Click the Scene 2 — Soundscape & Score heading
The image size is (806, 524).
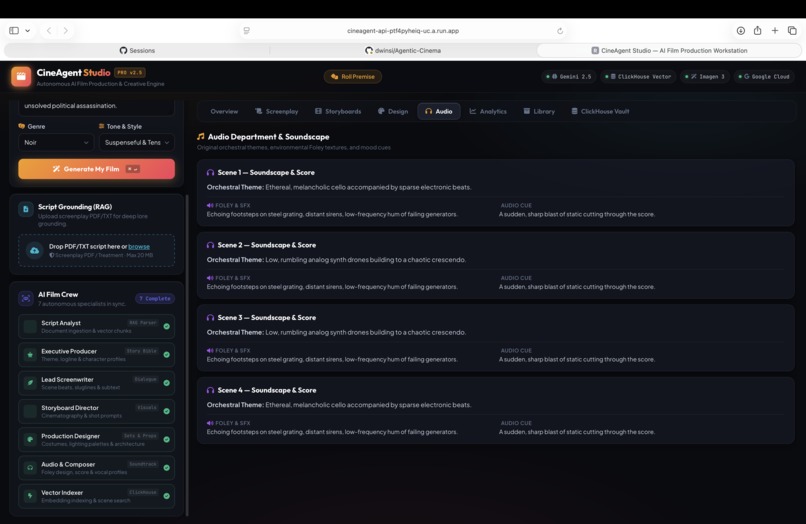pyautogui.click(x=267, y=245)
